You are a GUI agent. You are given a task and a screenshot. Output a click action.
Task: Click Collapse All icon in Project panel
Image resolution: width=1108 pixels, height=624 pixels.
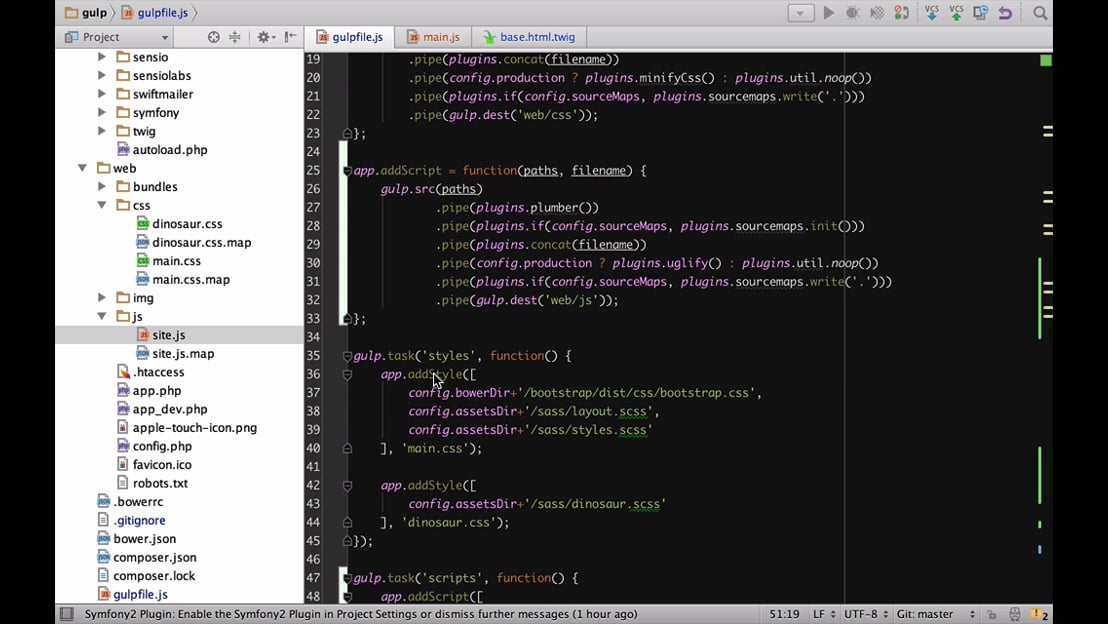[235, 37]
